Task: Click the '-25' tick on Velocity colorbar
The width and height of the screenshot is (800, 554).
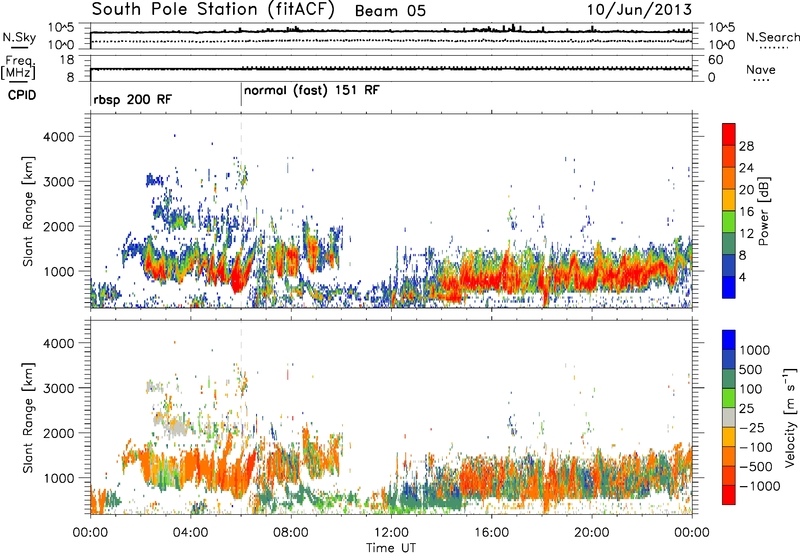Action: click(x=752, y=427)
